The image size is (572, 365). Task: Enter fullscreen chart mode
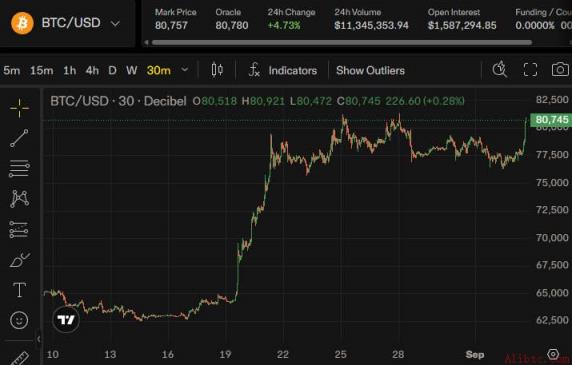530,70
